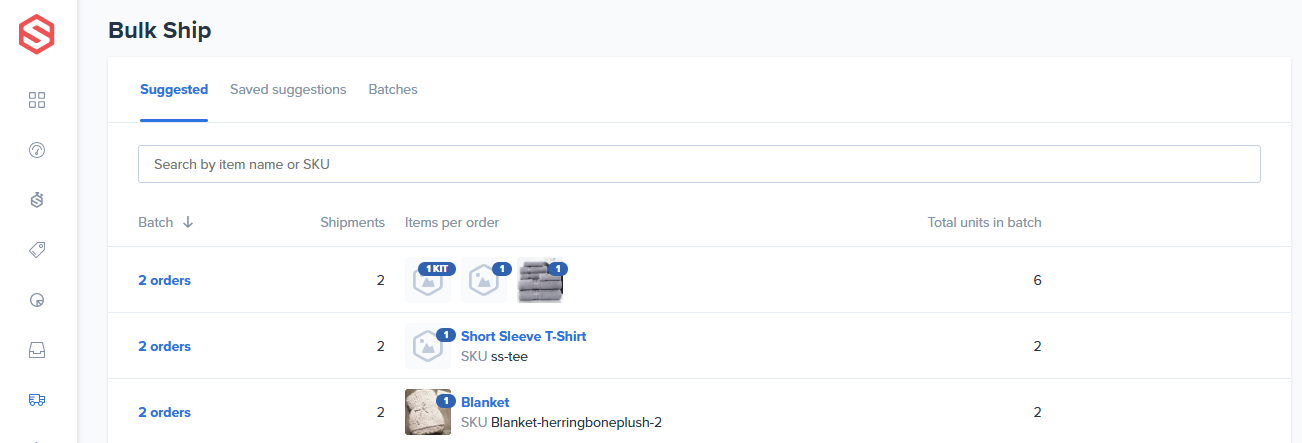
Task: Open 2 orders link for Short Sleeve T-Shirt
Action: 164,347
